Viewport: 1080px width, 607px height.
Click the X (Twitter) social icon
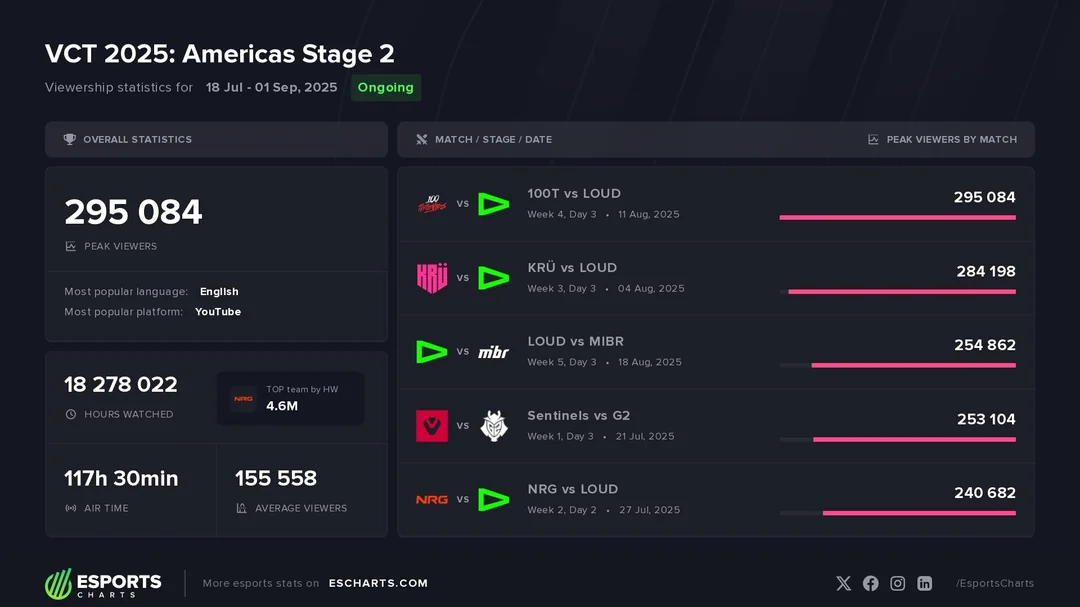pyautogui.click(x=843, y=583)
